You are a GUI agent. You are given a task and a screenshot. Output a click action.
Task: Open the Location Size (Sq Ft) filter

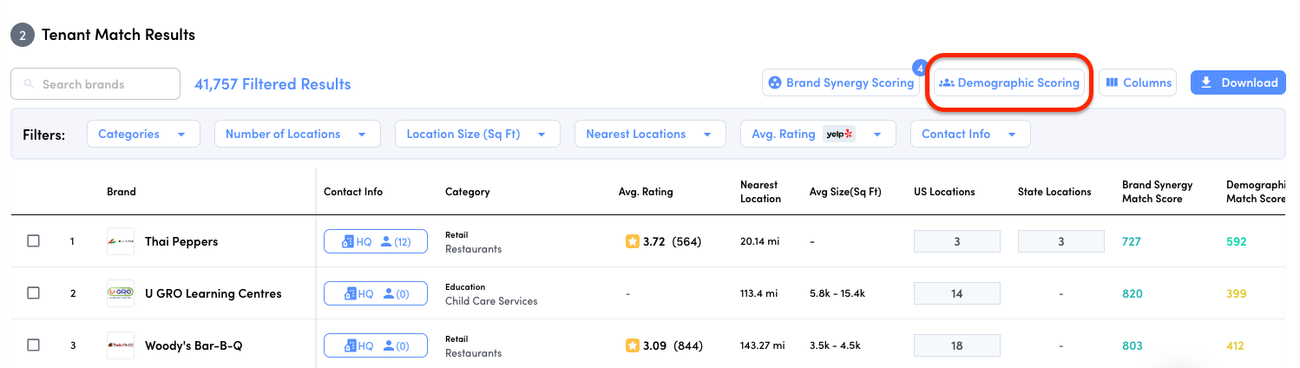point(477,134)
